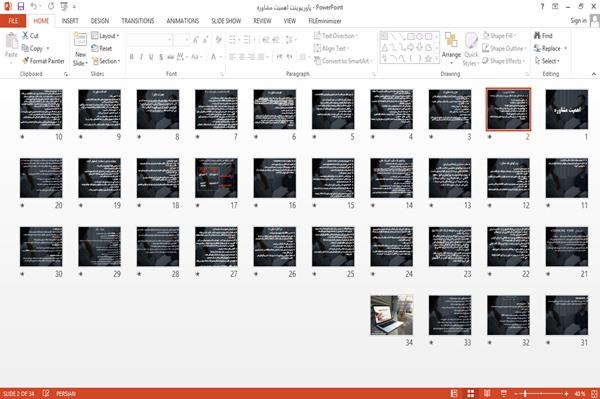Open the Shape Outline dropdown

(x=504, y=48)
